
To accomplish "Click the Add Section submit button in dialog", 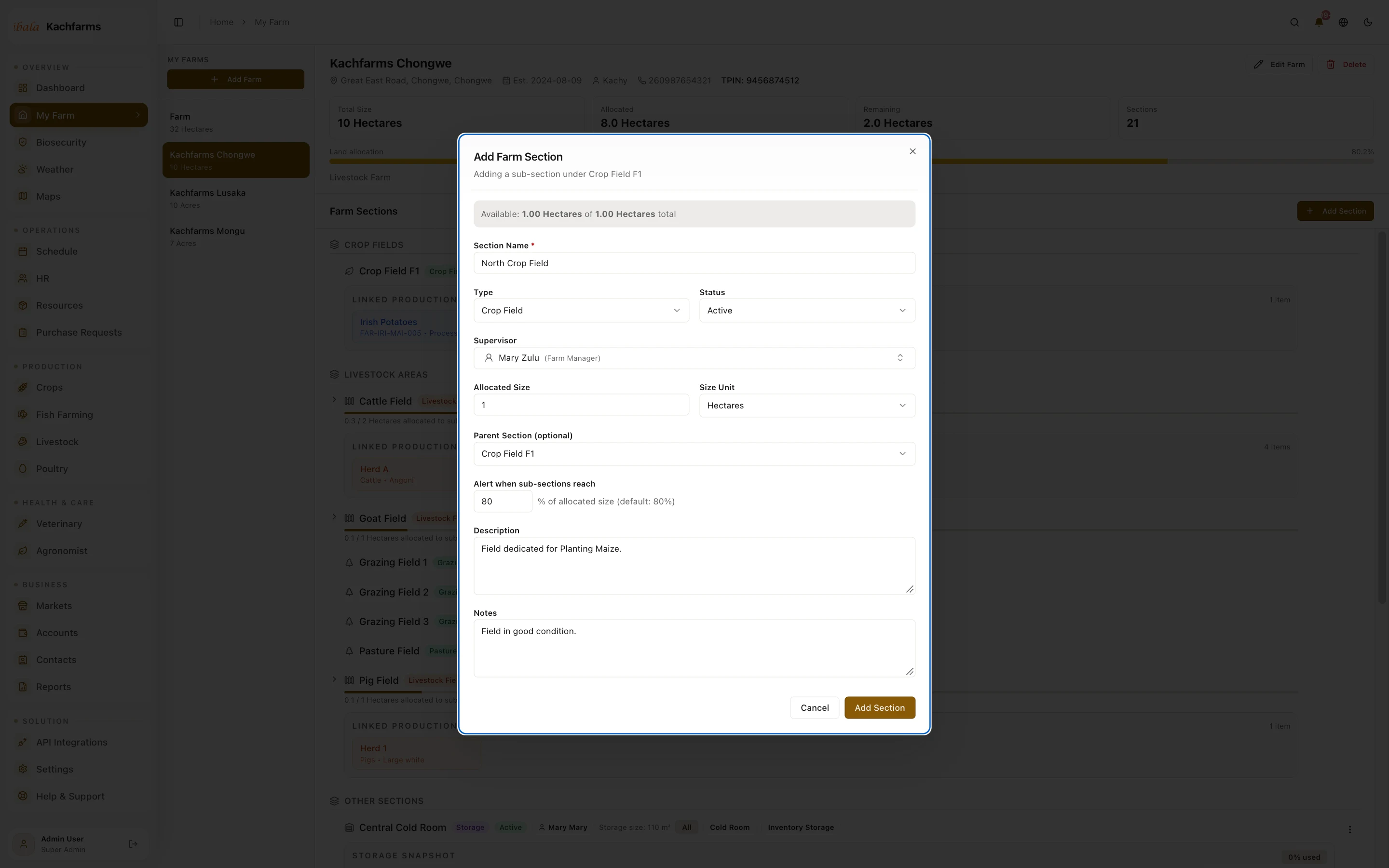I will tap(879, 708).
